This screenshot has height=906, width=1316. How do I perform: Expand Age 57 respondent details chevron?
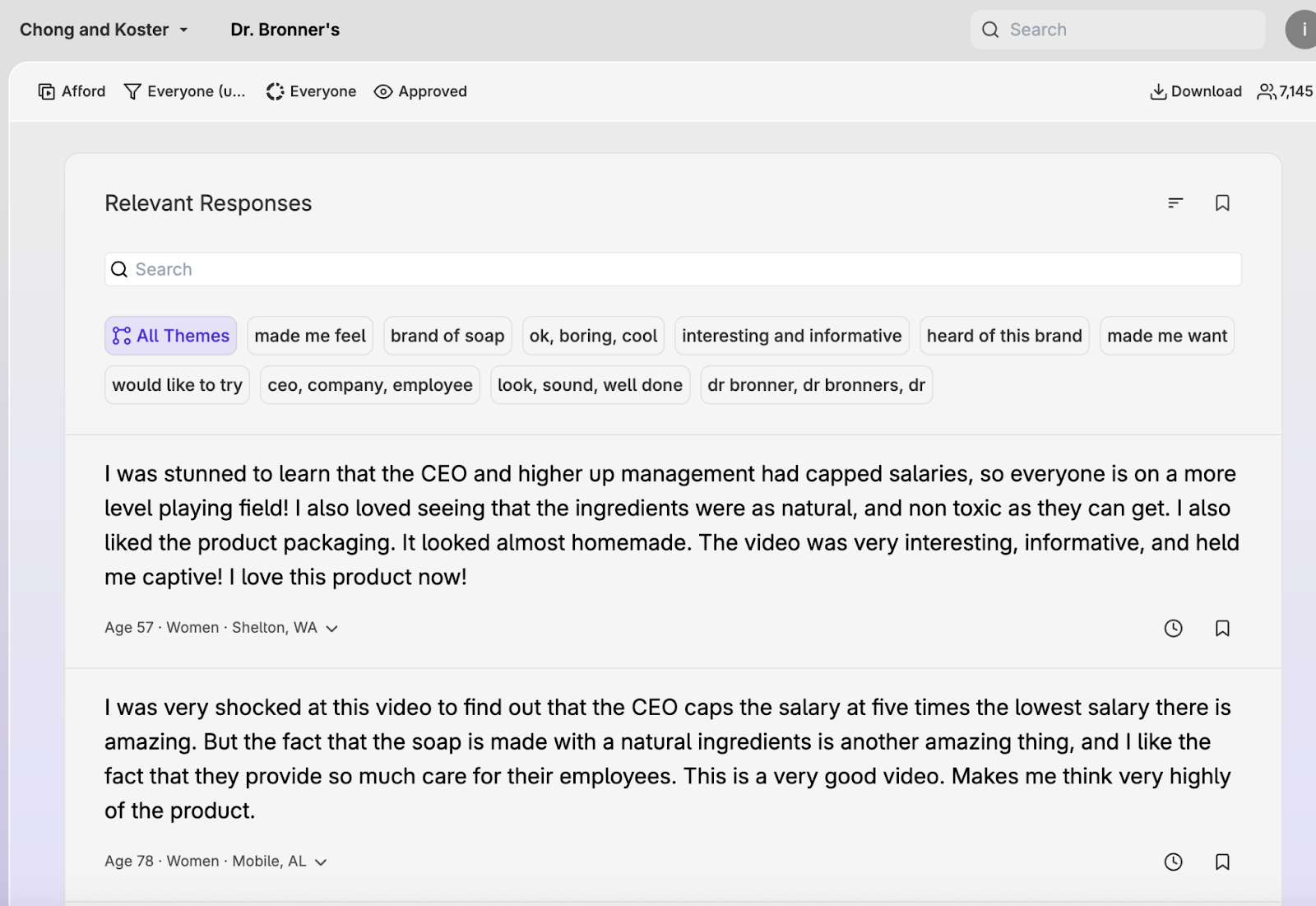332,629
